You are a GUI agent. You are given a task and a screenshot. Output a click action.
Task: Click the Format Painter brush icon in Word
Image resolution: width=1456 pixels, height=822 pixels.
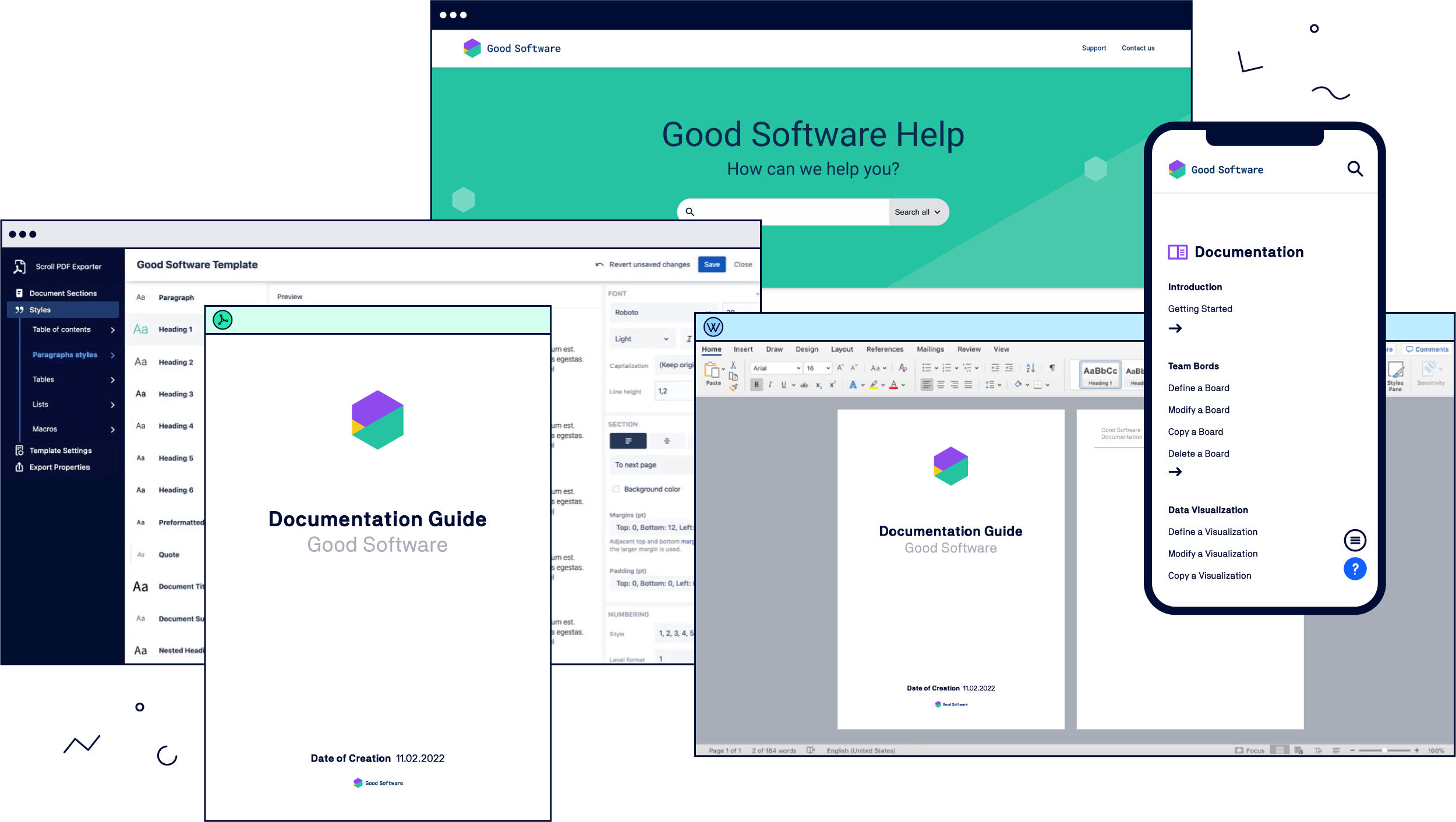733,387
